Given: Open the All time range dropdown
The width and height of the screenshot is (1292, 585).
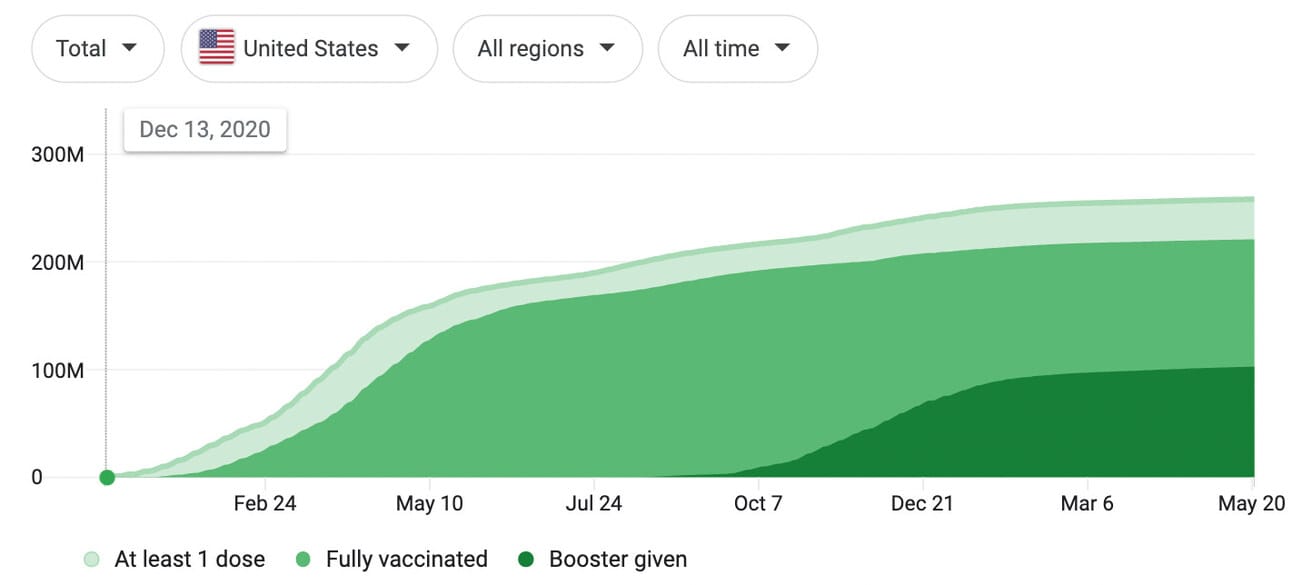Looking at the screenshot, I should click(737, 48).
